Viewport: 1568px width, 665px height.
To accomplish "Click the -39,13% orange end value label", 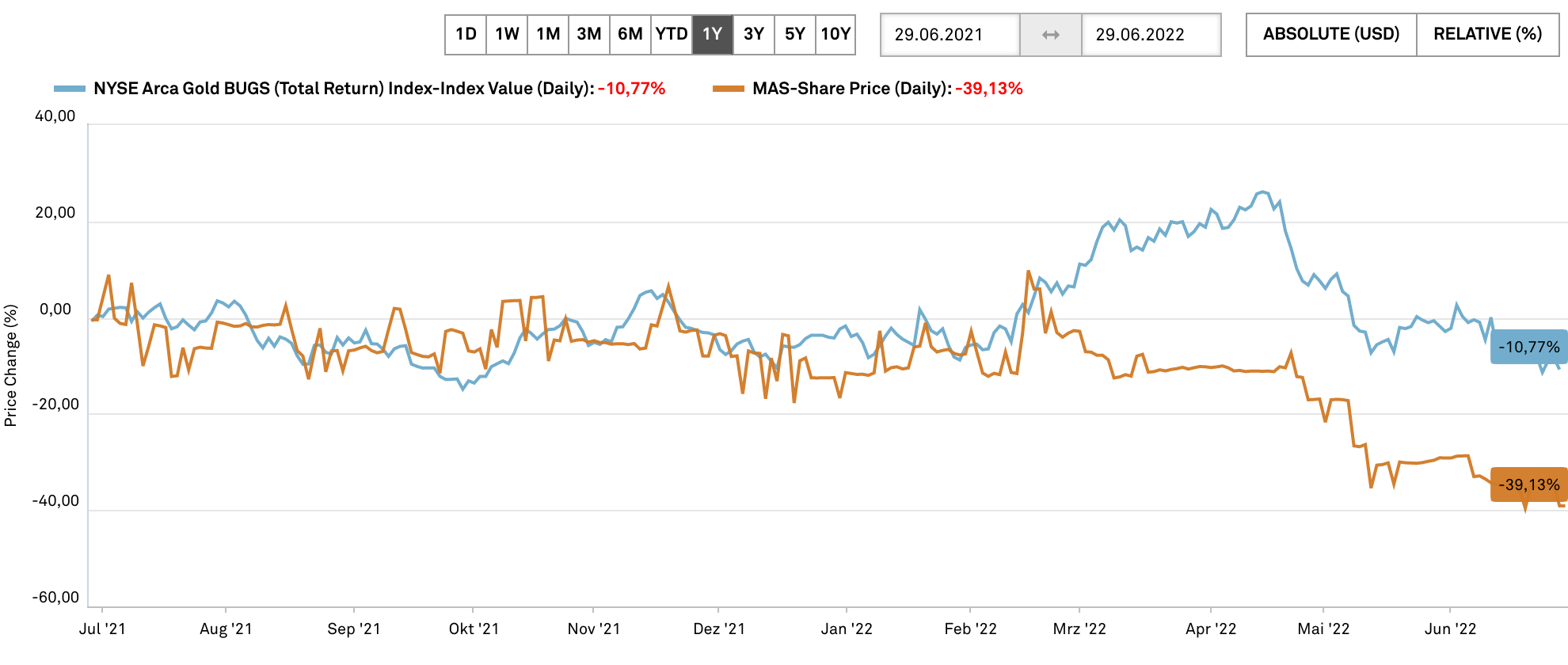I will pos(1529,484).
